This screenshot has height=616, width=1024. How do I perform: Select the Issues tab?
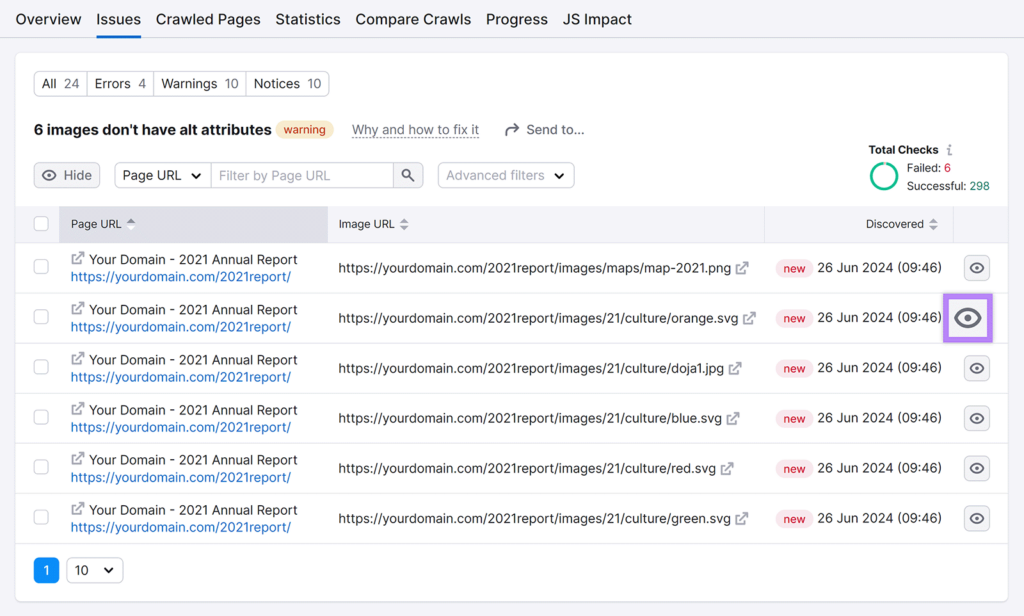pyautogui.click(x=118, y=20)
